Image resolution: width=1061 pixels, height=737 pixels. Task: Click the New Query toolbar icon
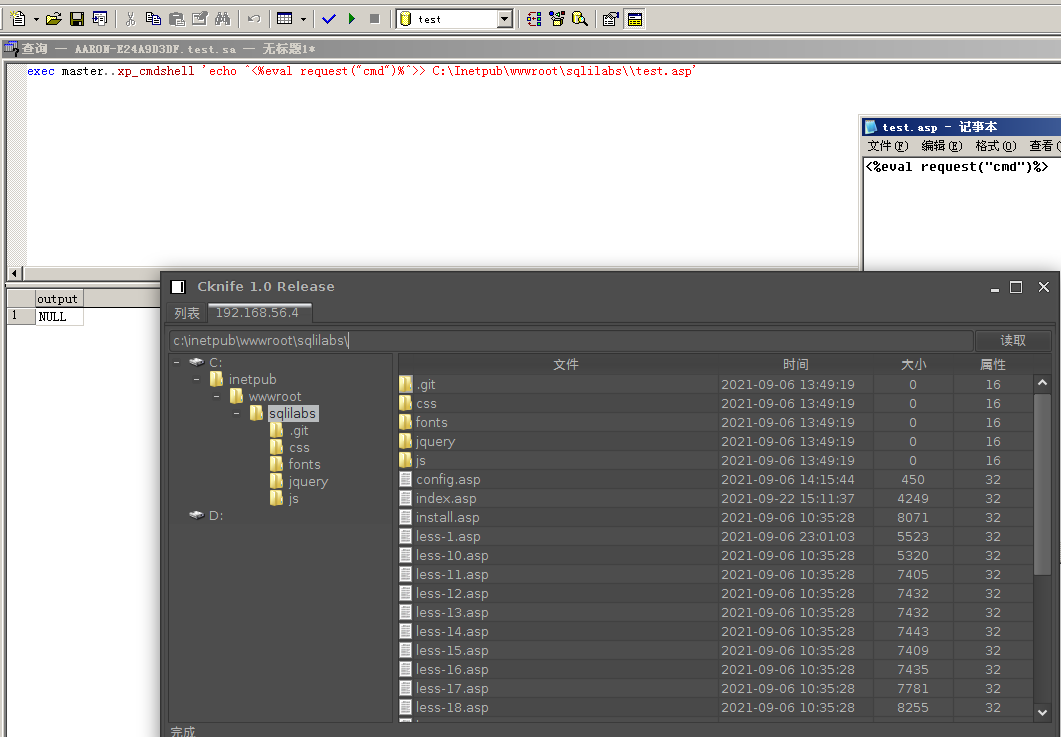coord(18,19)
